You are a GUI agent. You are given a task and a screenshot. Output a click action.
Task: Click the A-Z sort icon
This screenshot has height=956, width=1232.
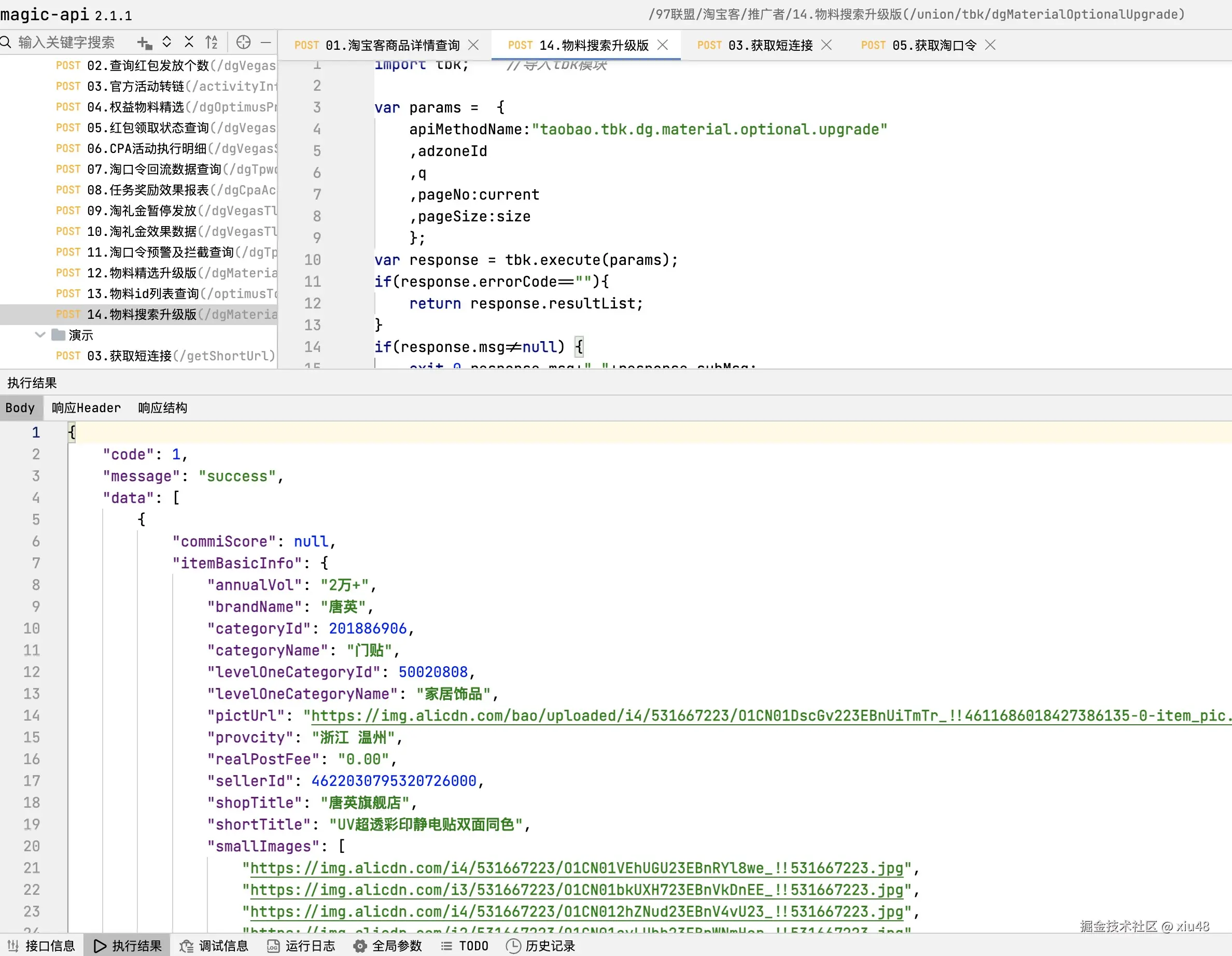pyautogui.click(x=212, y=43)
